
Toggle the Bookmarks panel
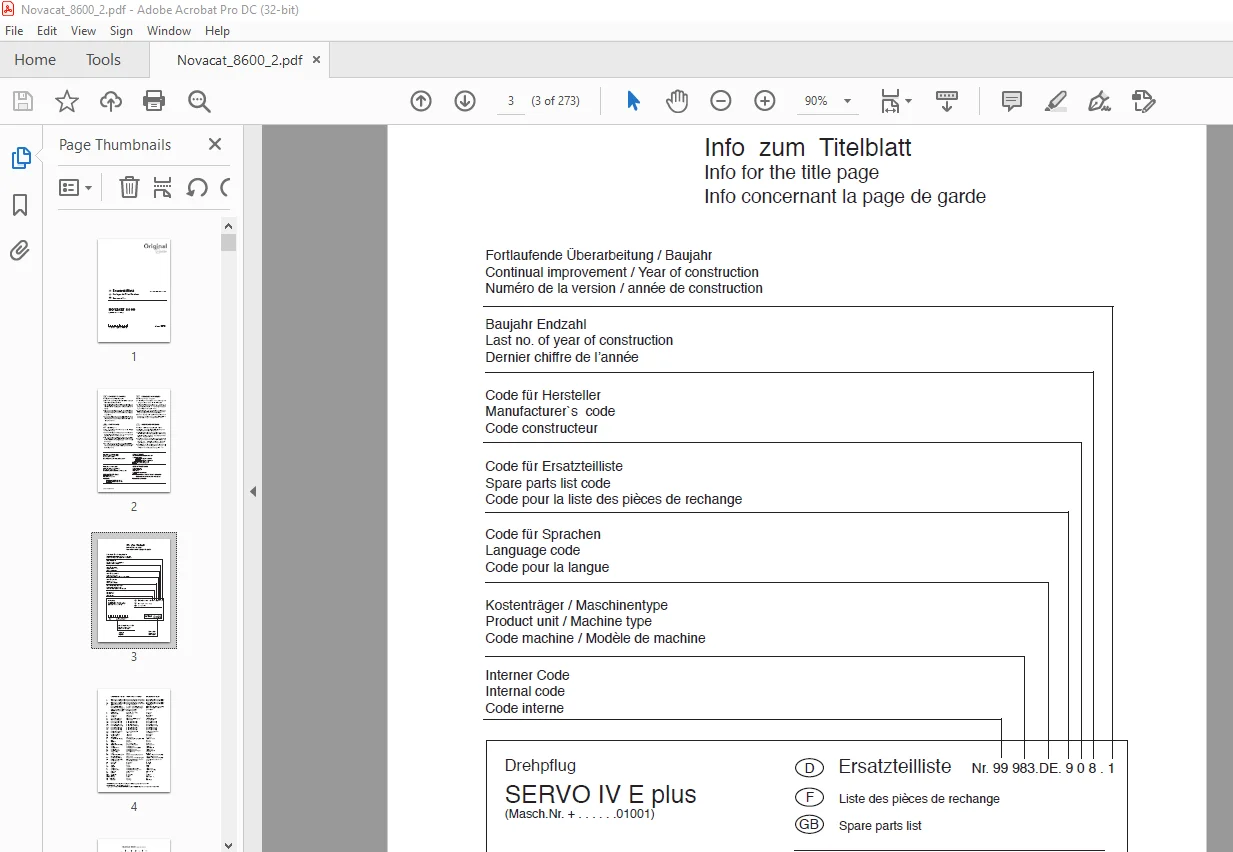(x=20, y=205)
